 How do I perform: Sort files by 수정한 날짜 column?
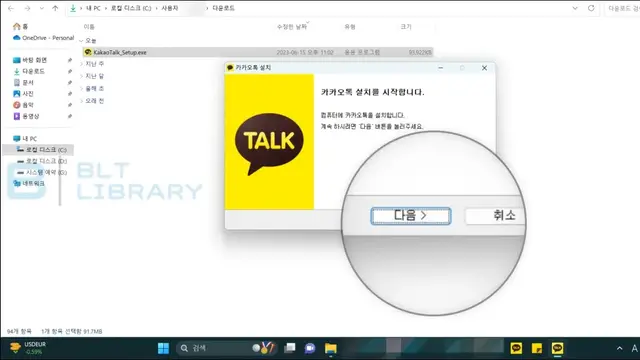tap(291, 27)
